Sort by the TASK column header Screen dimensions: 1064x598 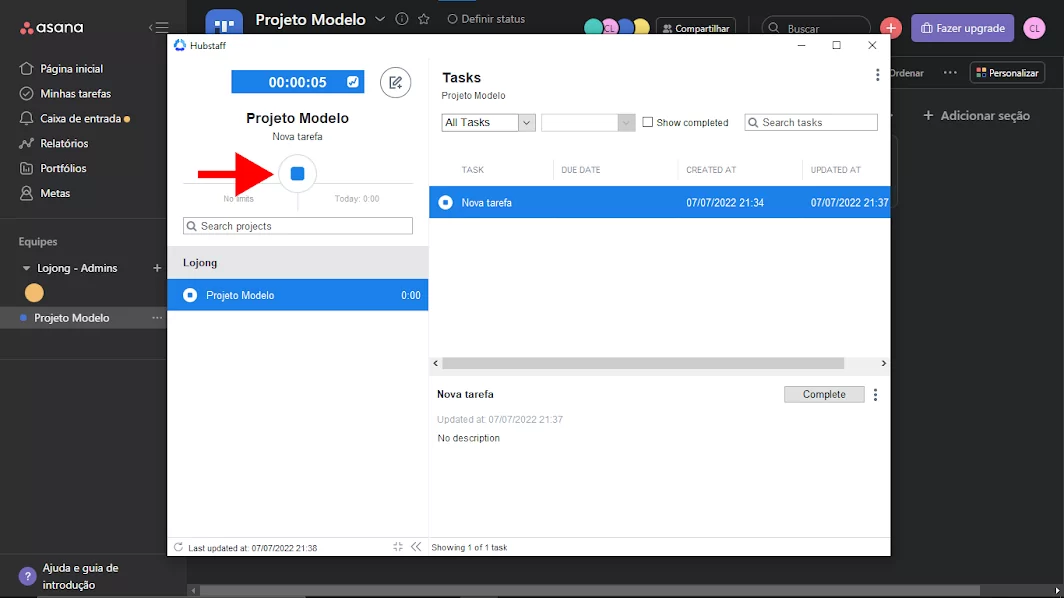[x=473, y=170]
